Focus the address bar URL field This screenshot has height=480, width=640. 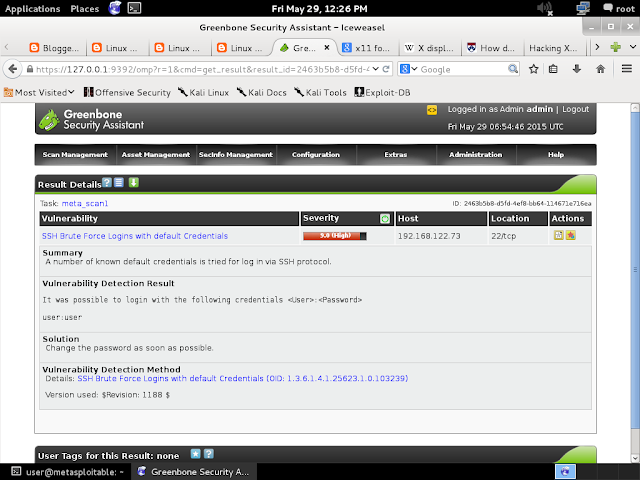point(202,69)
